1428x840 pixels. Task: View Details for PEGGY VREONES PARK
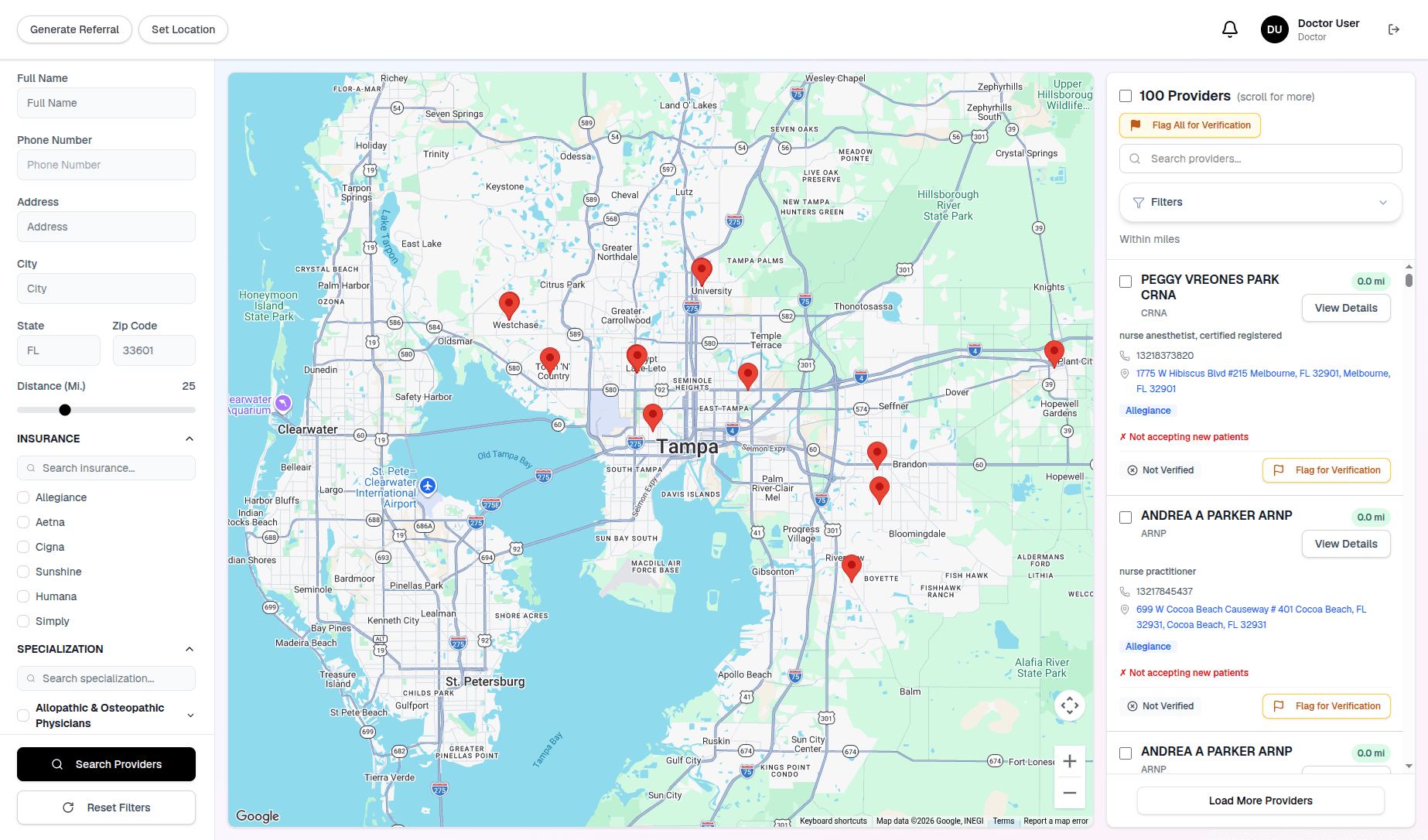pyautogui.click(x=1346, y=308)
